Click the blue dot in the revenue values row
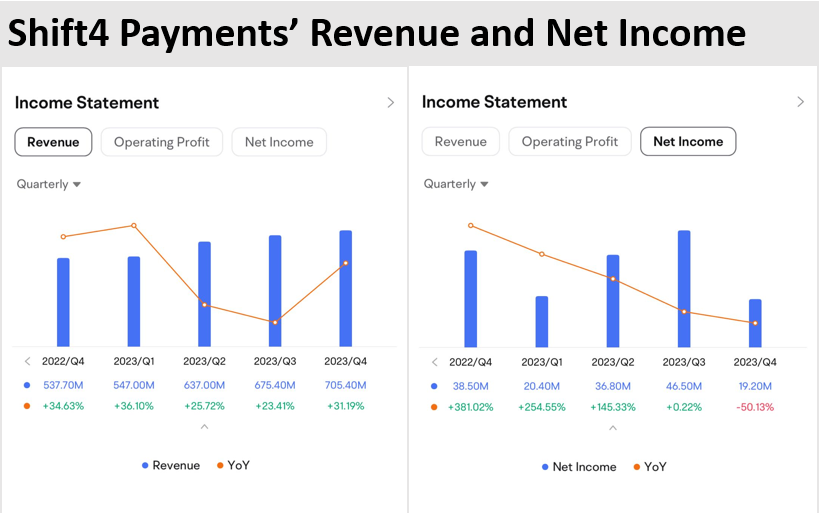 (x=27, y=385)
